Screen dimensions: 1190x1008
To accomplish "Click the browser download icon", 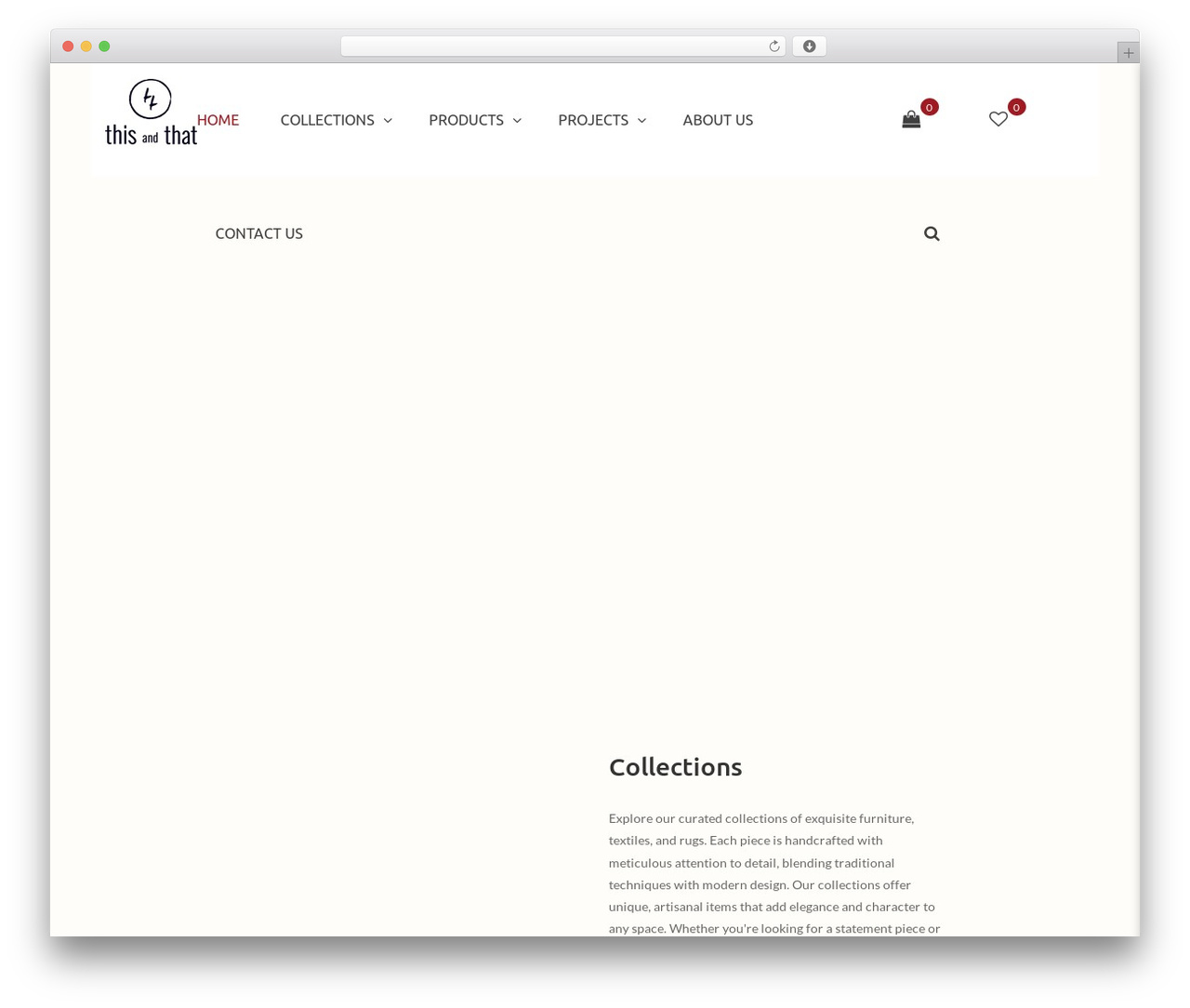I will 810,46.
